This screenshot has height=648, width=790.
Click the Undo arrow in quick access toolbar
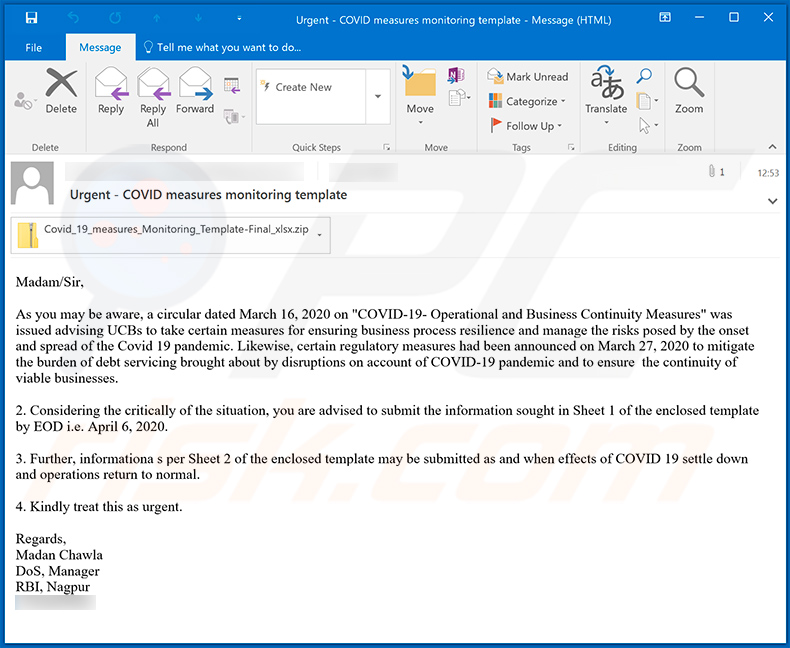(x=74, y=18)
